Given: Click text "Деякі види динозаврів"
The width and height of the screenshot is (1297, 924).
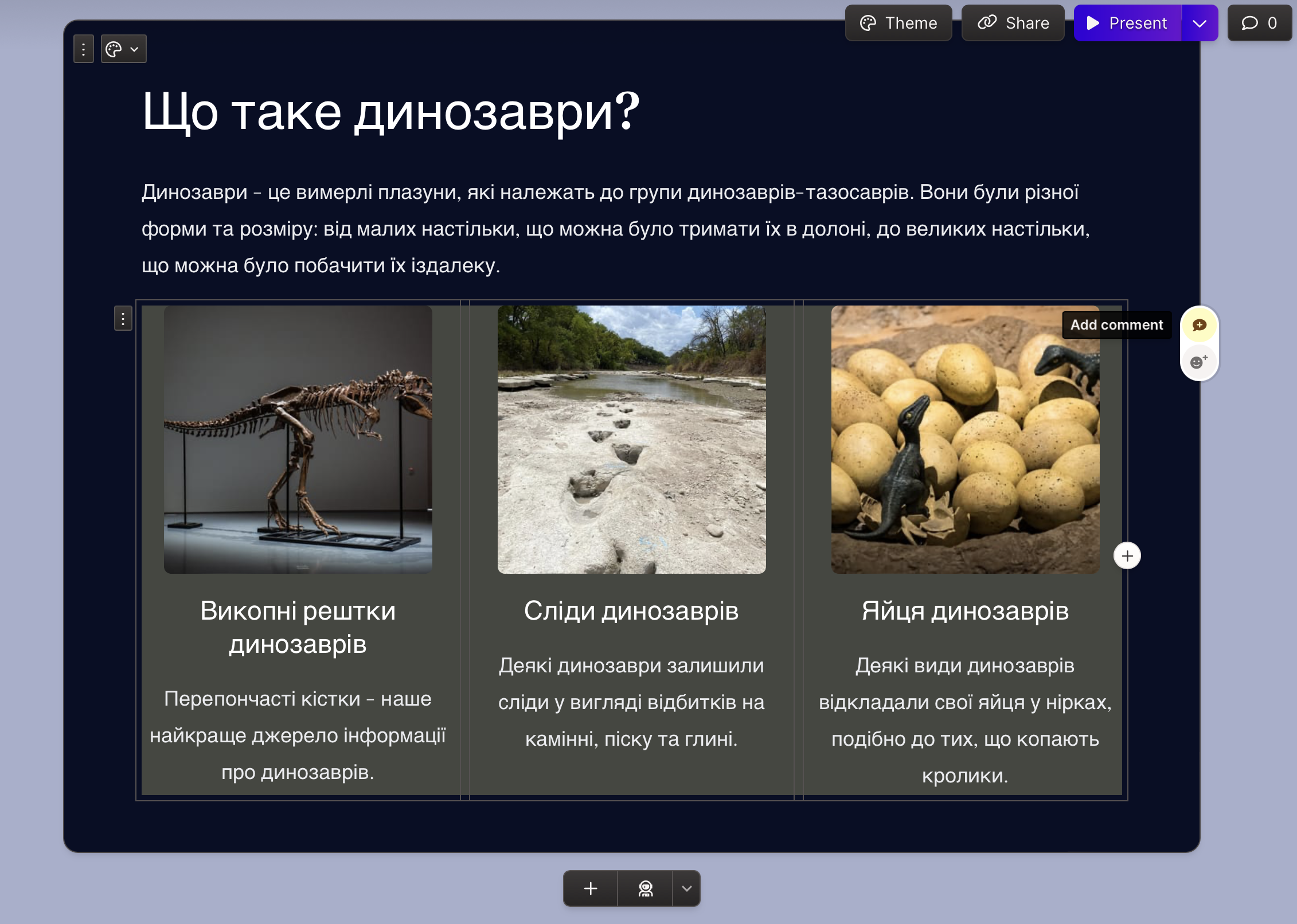Looking at the screenshot, I should click(x=965, y=665).
